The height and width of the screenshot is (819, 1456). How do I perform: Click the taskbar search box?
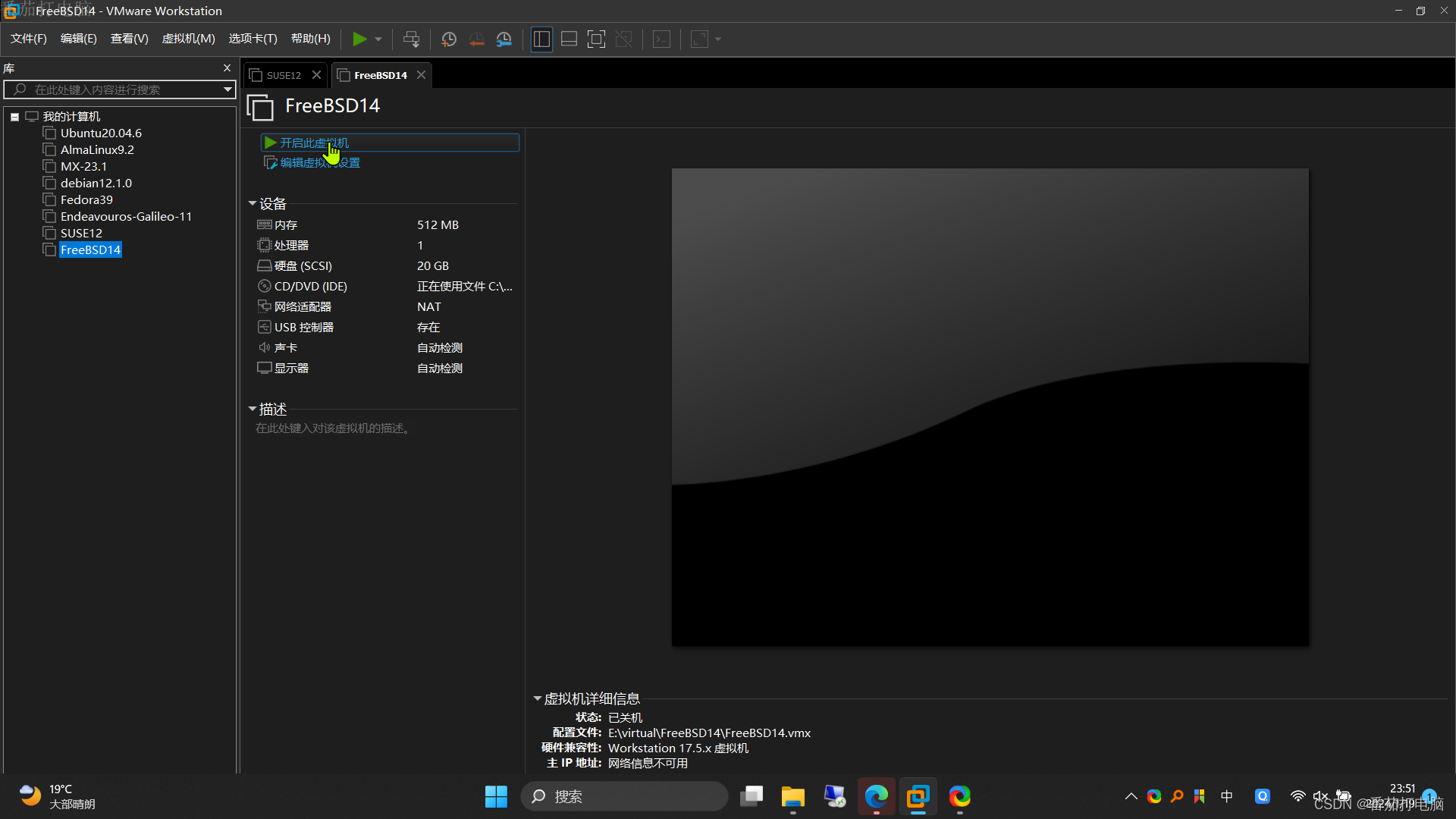(624, 796)
